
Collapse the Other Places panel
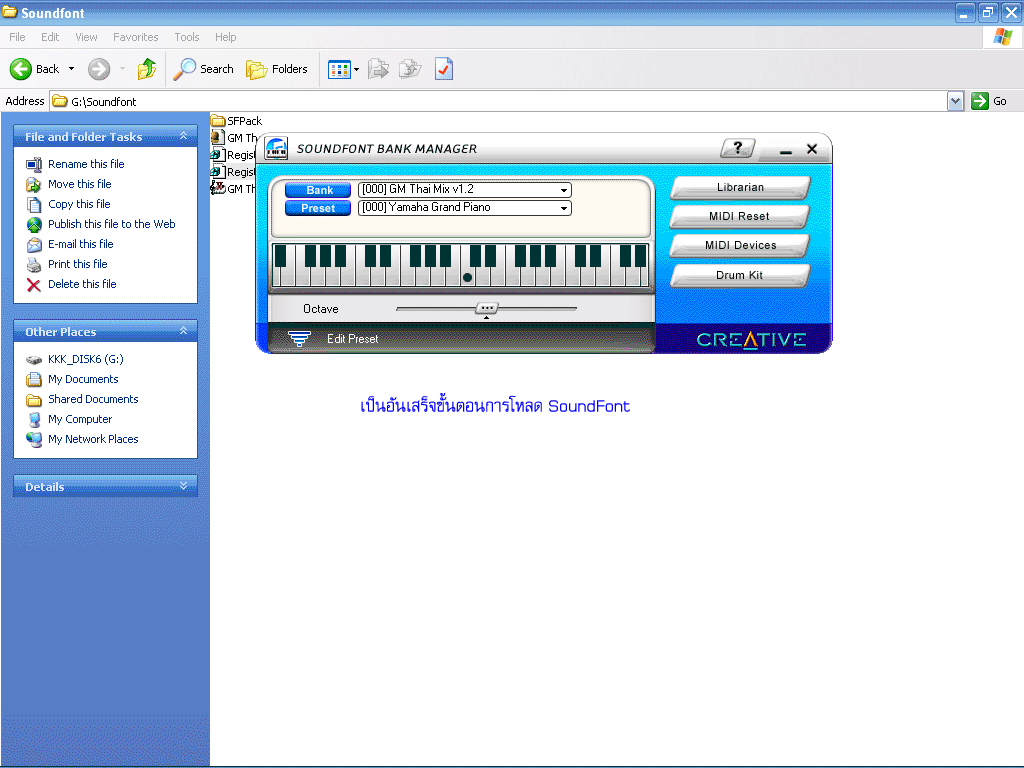184,331
